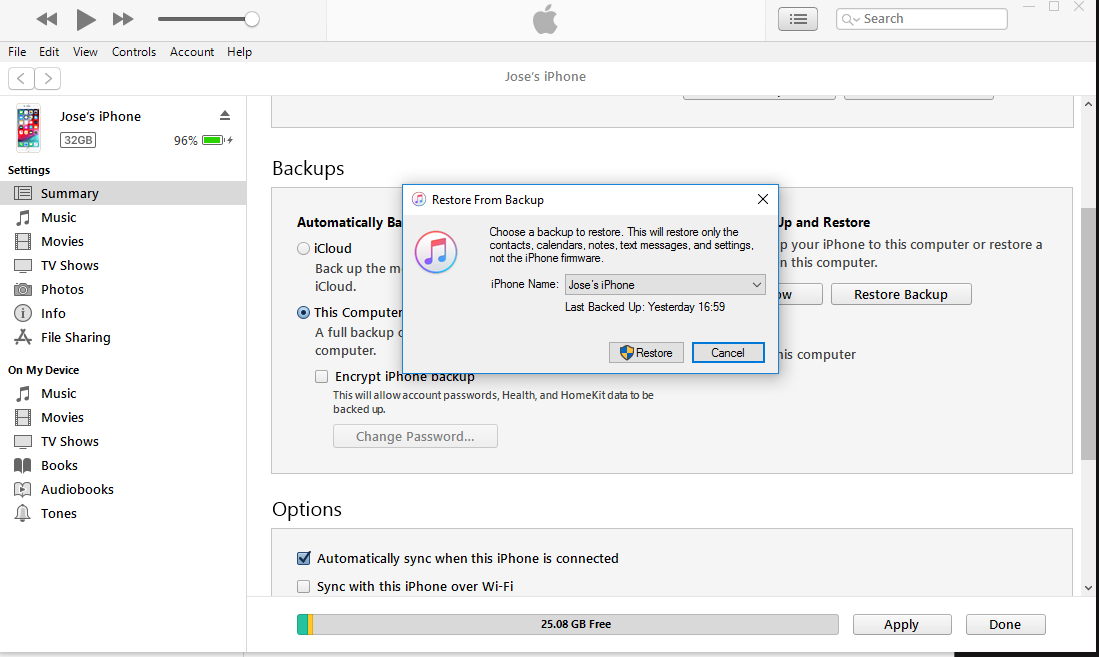Skip to the next track with fast-forward
Viewport: 1099px width, 657px height.
123,19
